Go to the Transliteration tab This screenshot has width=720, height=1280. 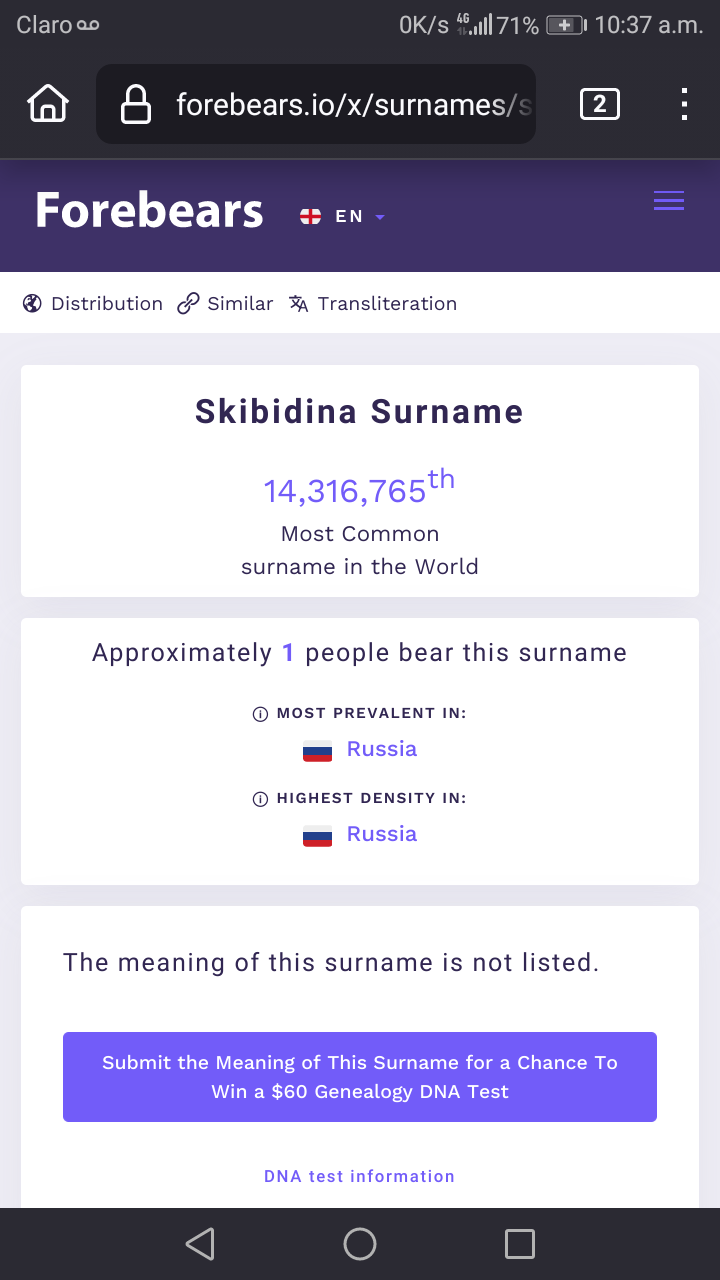[x=373, y=304]
